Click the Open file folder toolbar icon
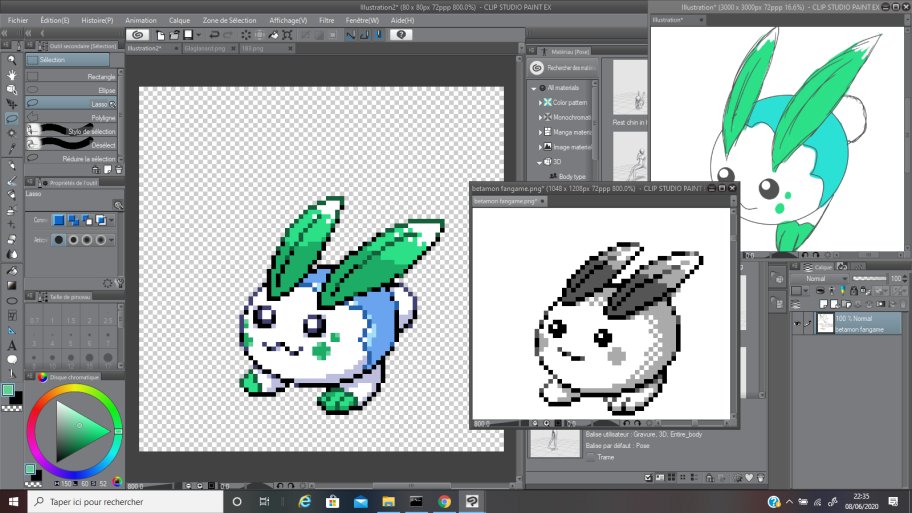 174,35
